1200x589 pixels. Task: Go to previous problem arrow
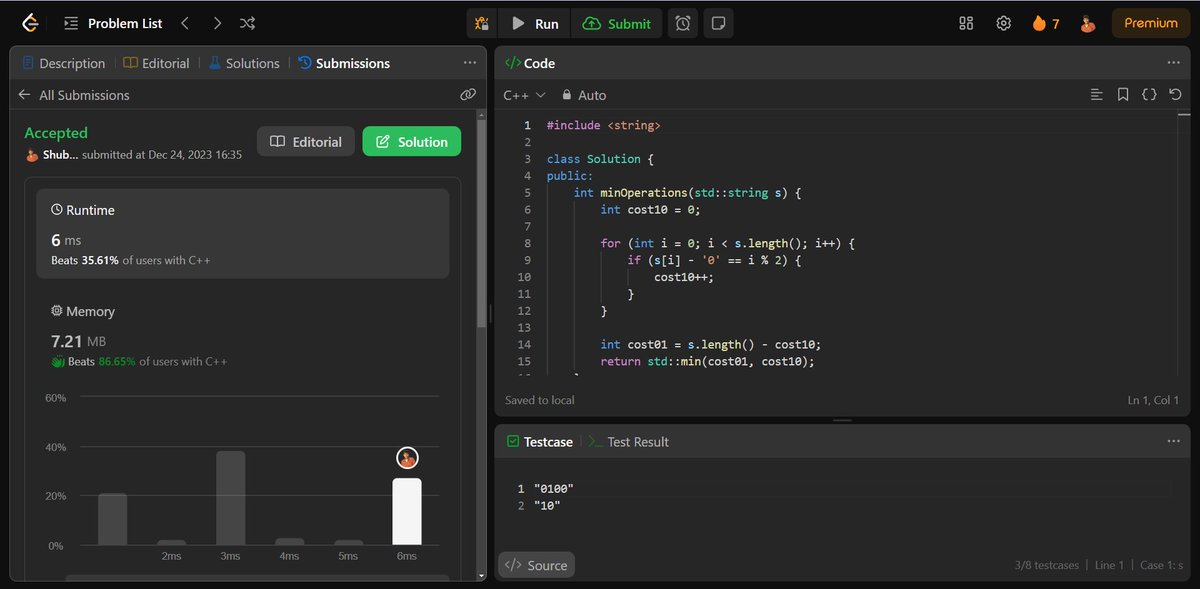point(185,23)
